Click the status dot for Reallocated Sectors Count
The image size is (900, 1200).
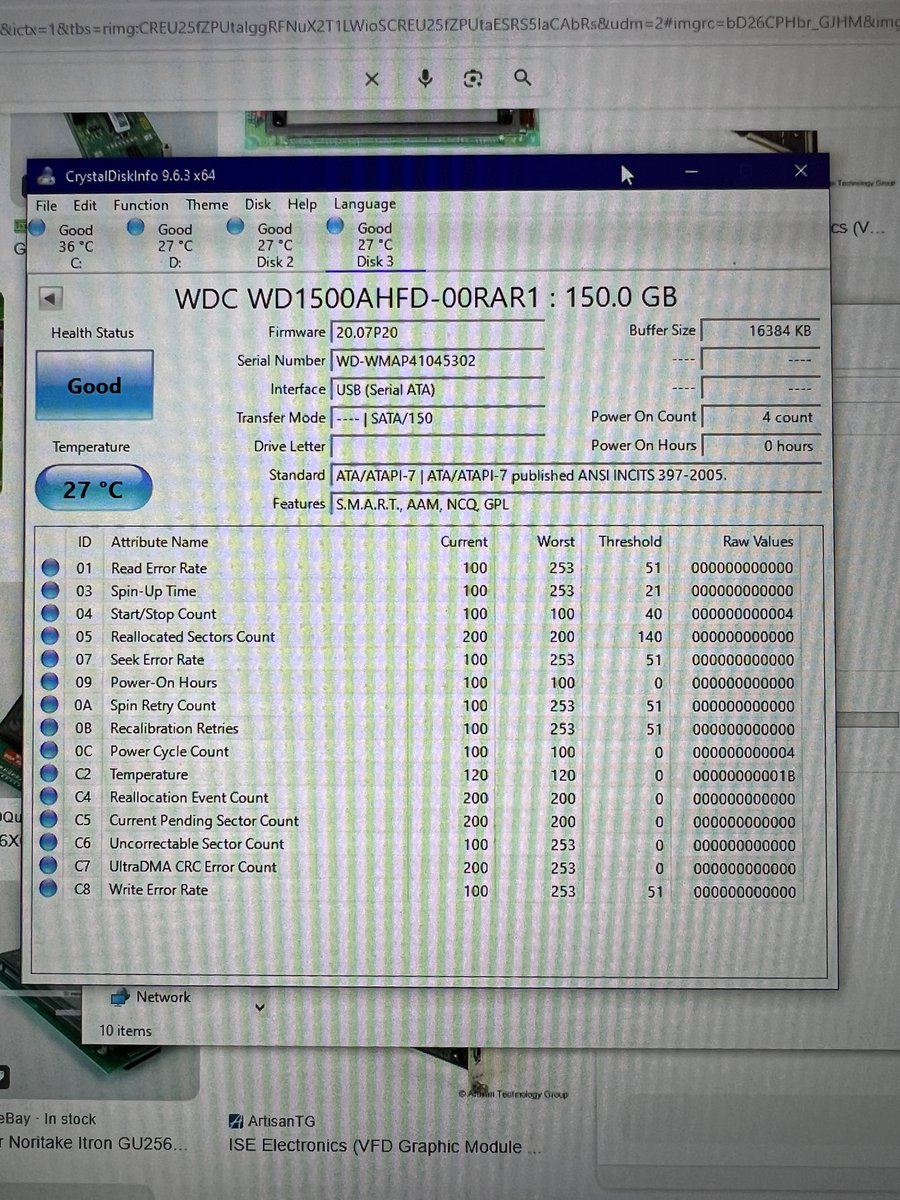(49, 637)
